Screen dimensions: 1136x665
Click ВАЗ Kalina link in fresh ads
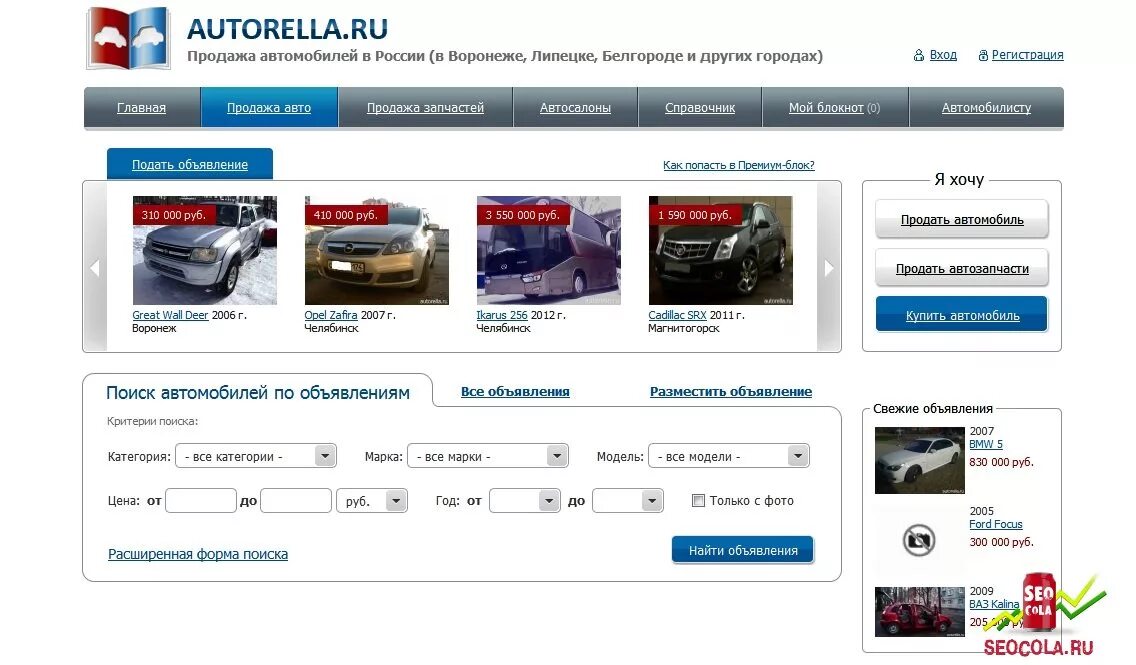994,604
